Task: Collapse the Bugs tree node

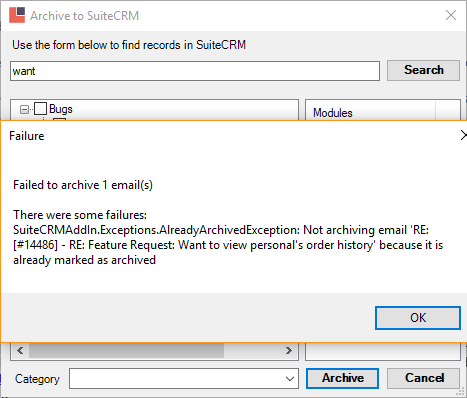Action: coord(24,109)
